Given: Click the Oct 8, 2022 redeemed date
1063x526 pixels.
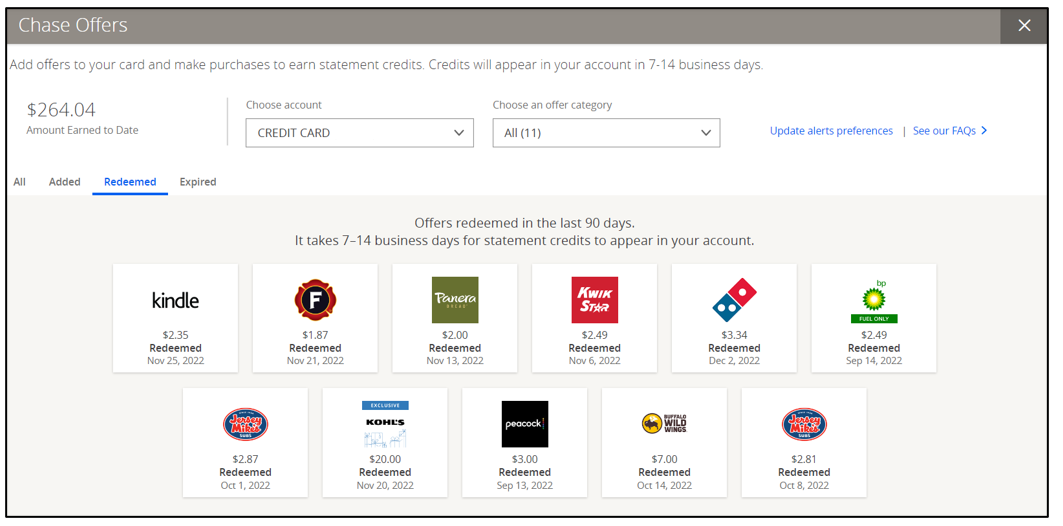Looking at the screenshot, I should point(804,485).
